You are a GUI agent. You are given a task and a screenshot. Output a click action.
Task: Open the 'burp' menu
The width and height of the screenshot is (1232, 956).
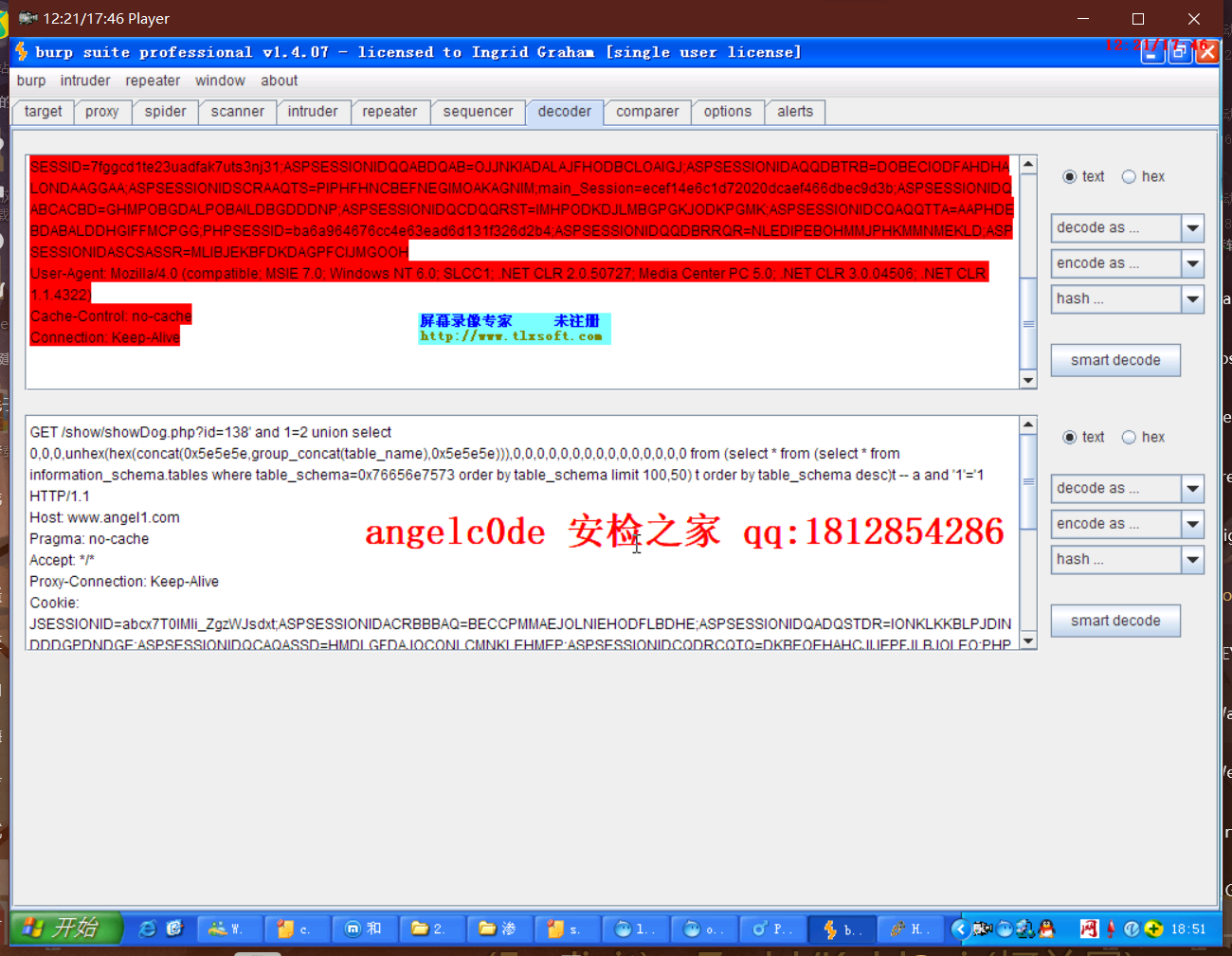(x=31, y=81)
